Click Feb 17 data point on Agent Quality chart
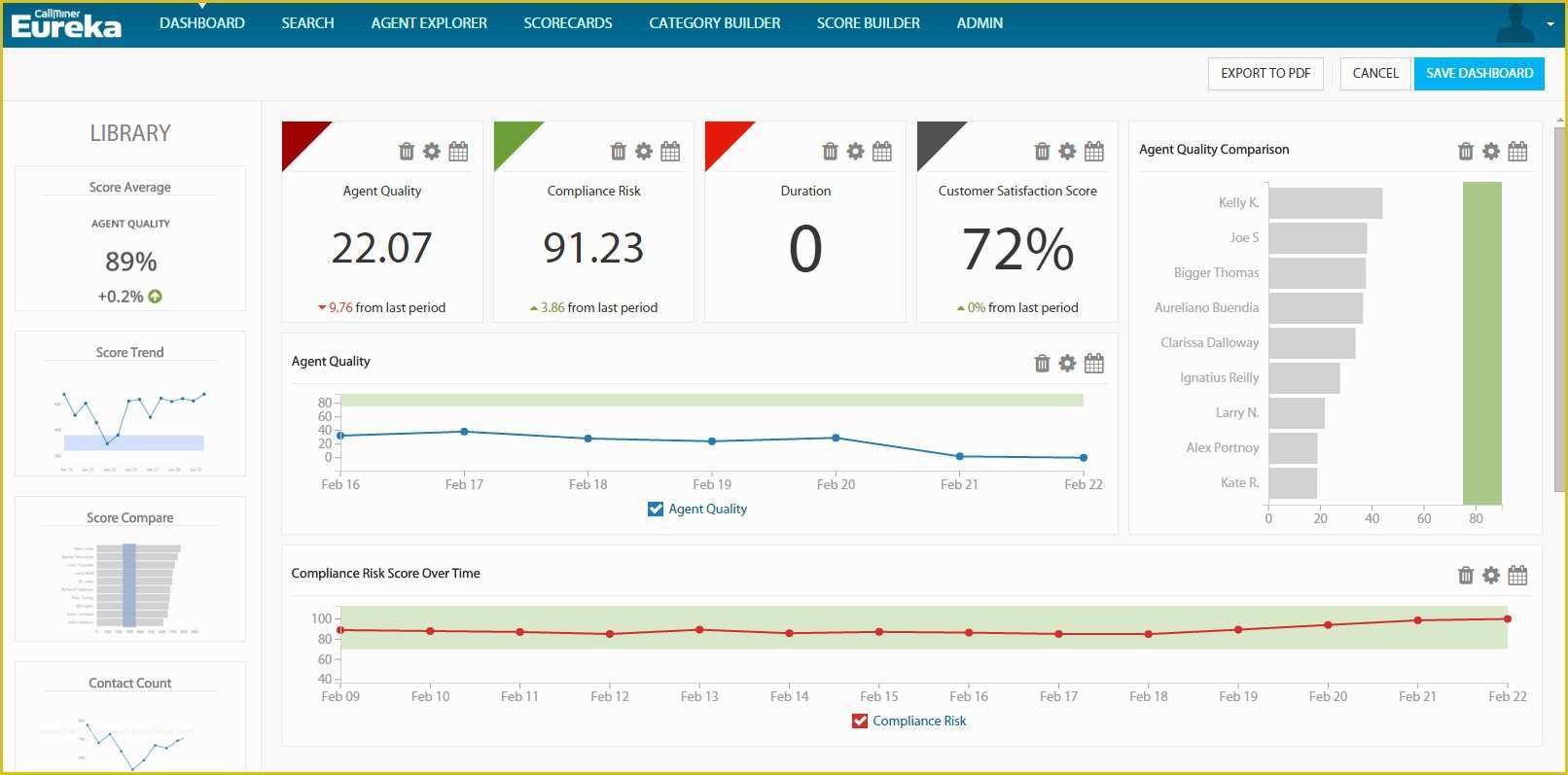 (464, 432)
